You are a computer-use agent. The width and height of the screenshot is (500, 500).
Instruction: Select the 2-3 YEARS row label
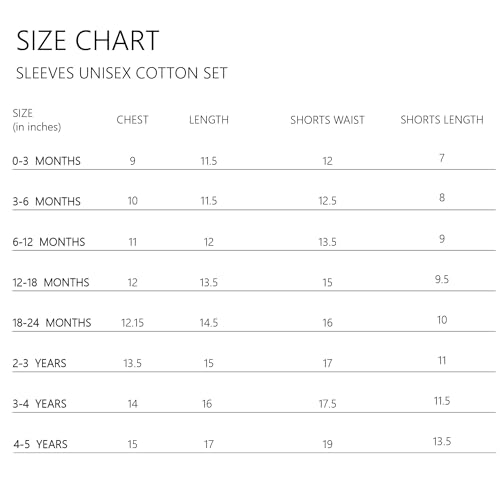[39, 363]
